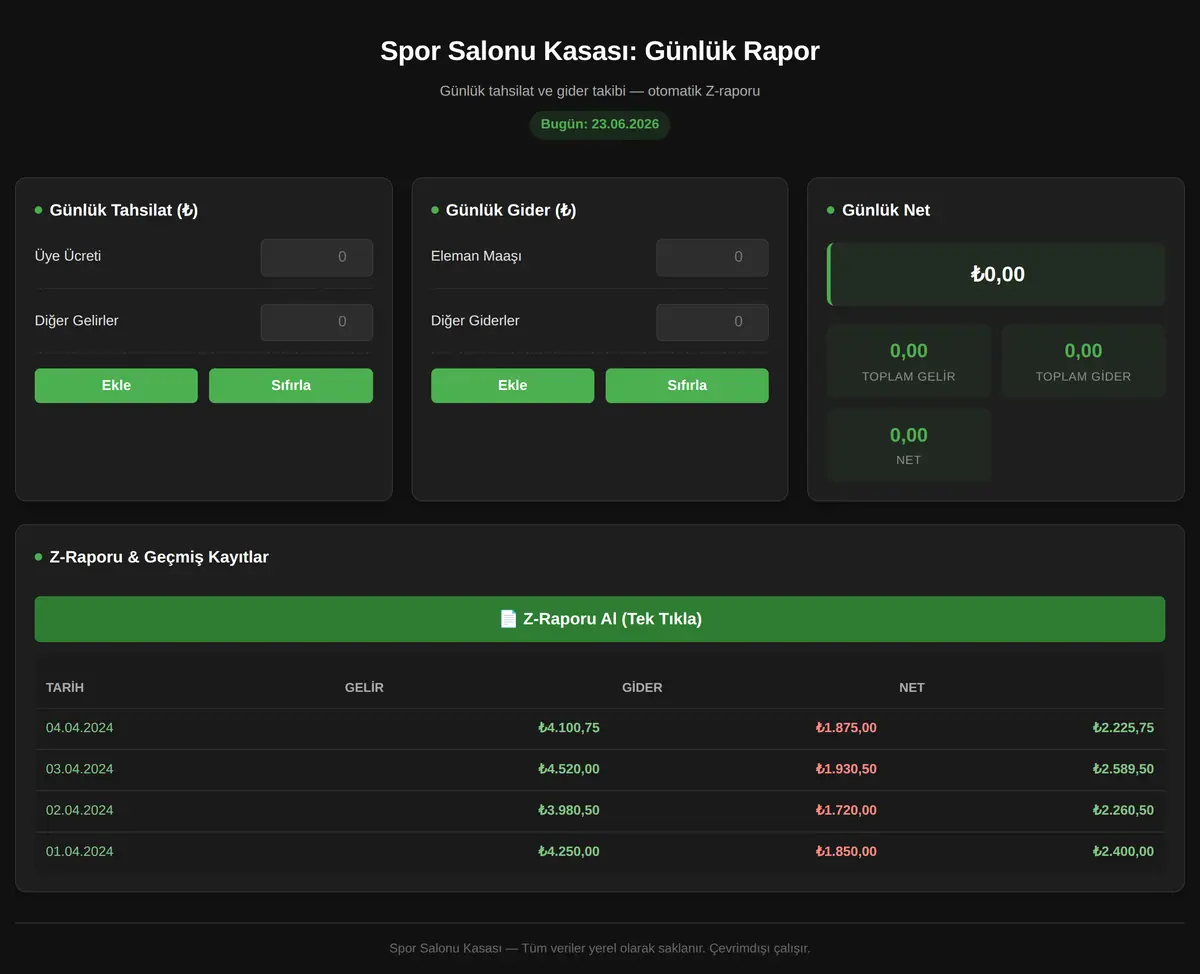Viewport: 1200px width, 974px height.
Task: Select the 04.04.2024 date row
Action: [600, 728]
